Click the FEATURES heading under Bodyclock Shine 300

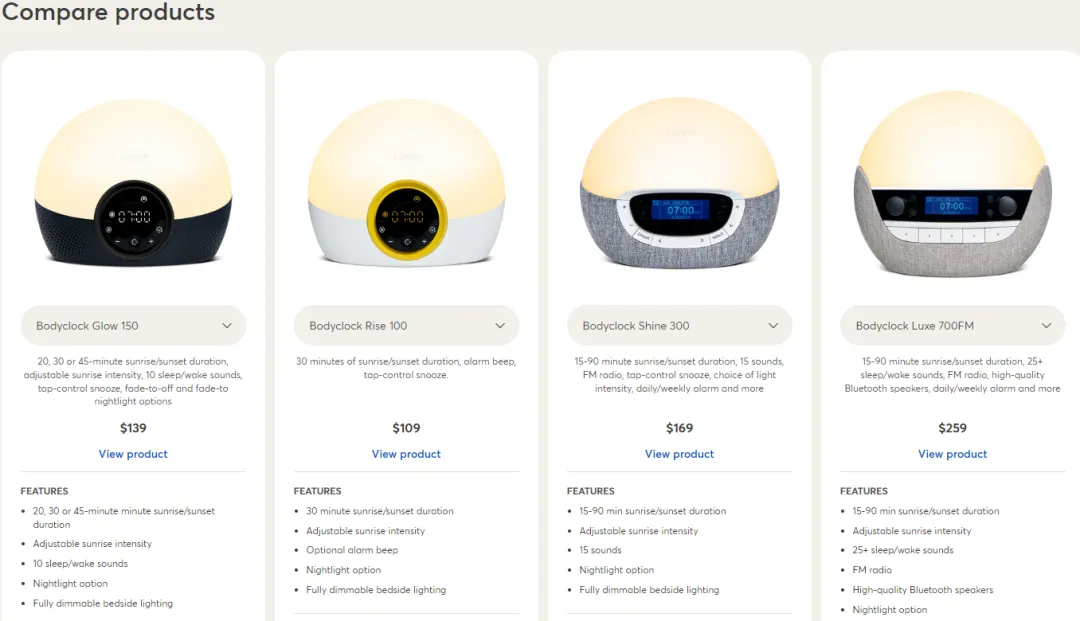[590, 491]
